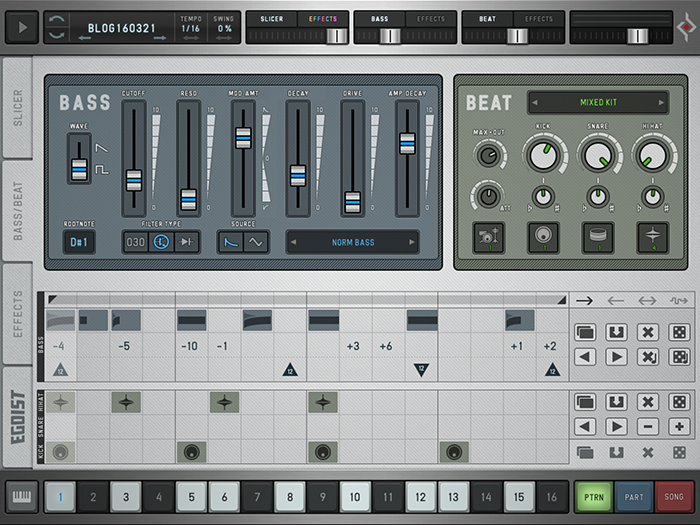Adjust the Swing 0% value

click(x=224, y=28)
